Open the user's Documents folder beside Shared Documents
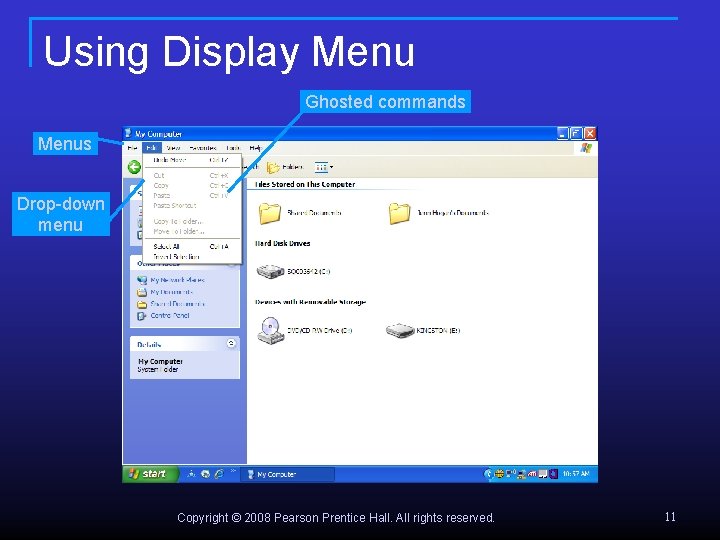 (399, 214)
